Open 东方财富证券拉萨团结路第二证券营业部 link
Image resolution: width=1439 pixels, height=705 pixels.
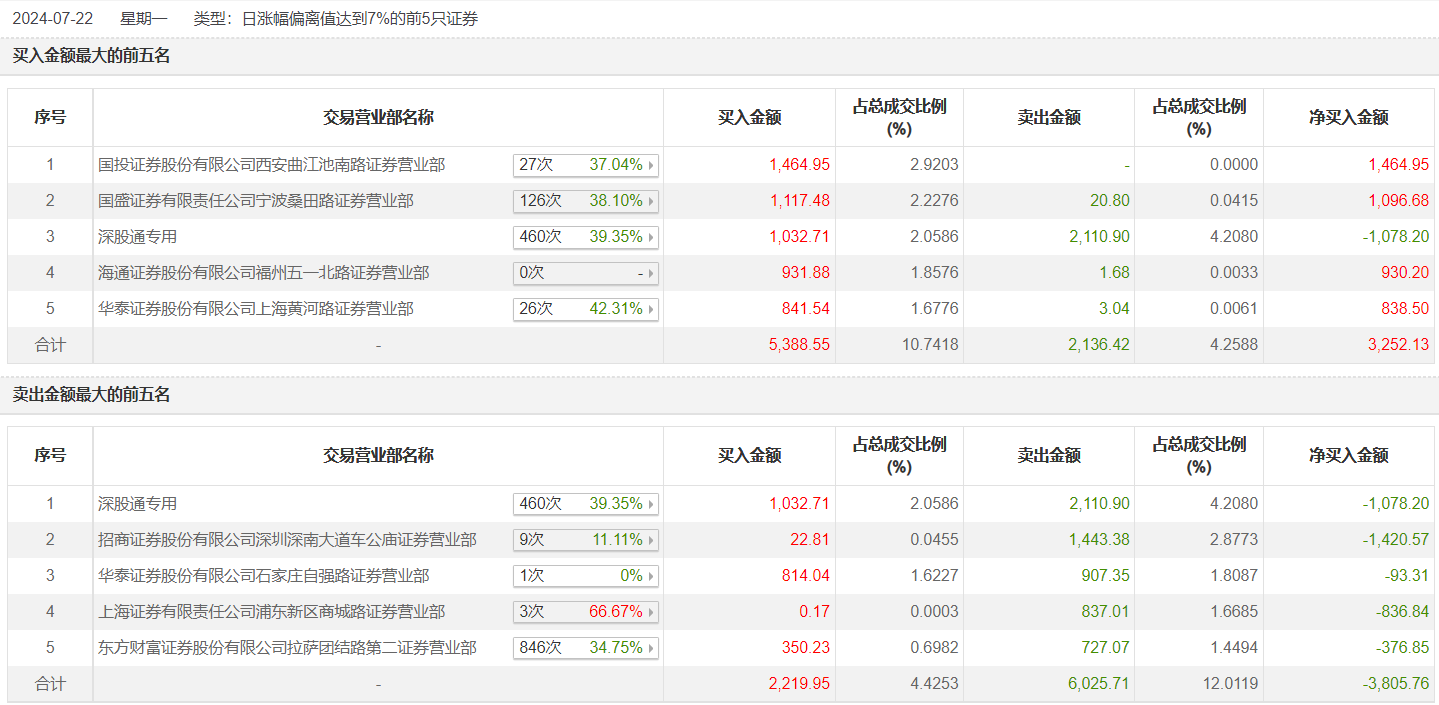(x=288, y=648)
